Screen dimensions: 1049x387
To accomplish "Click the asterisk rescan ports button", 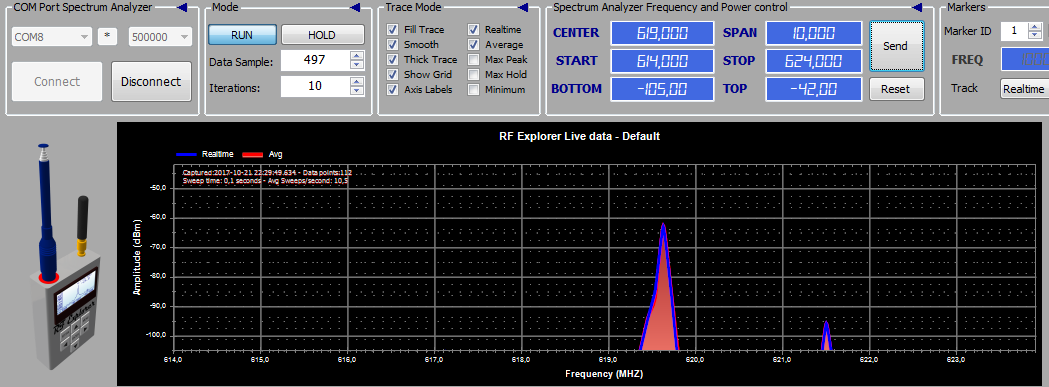I will click(x=107, y=37).
